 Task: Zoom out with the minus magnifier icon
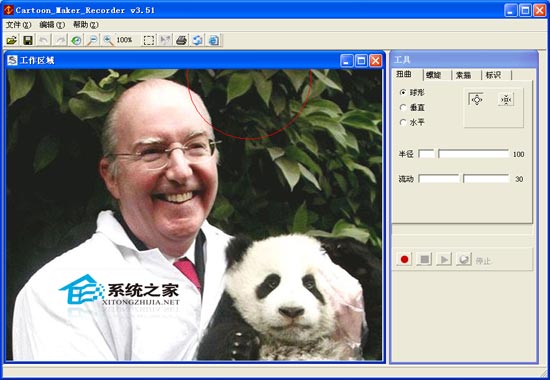click(x=92, y=40)
